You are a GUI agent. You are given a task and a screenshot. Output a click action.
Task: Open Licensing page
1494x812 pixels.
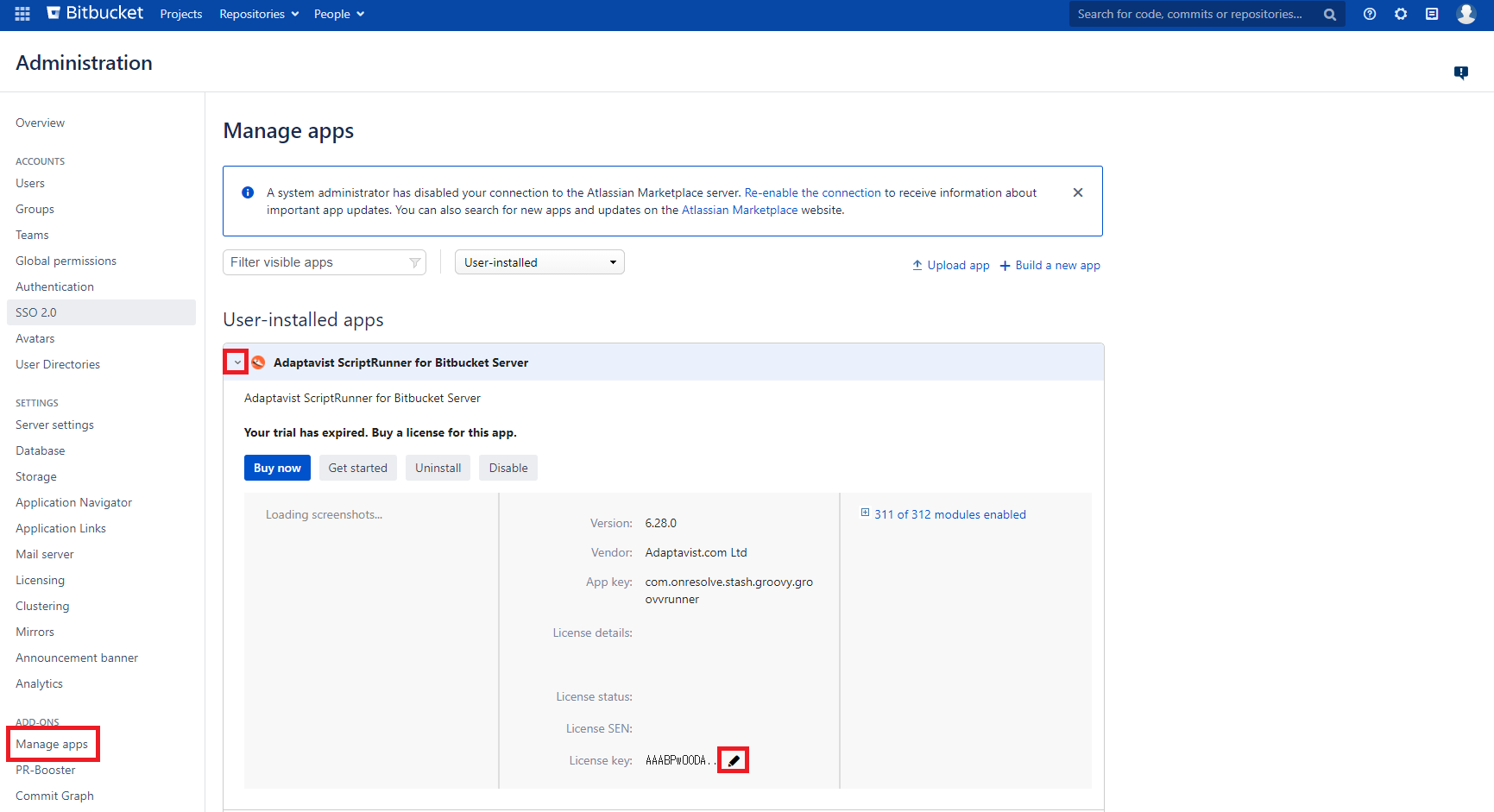[x=40, y=580]
